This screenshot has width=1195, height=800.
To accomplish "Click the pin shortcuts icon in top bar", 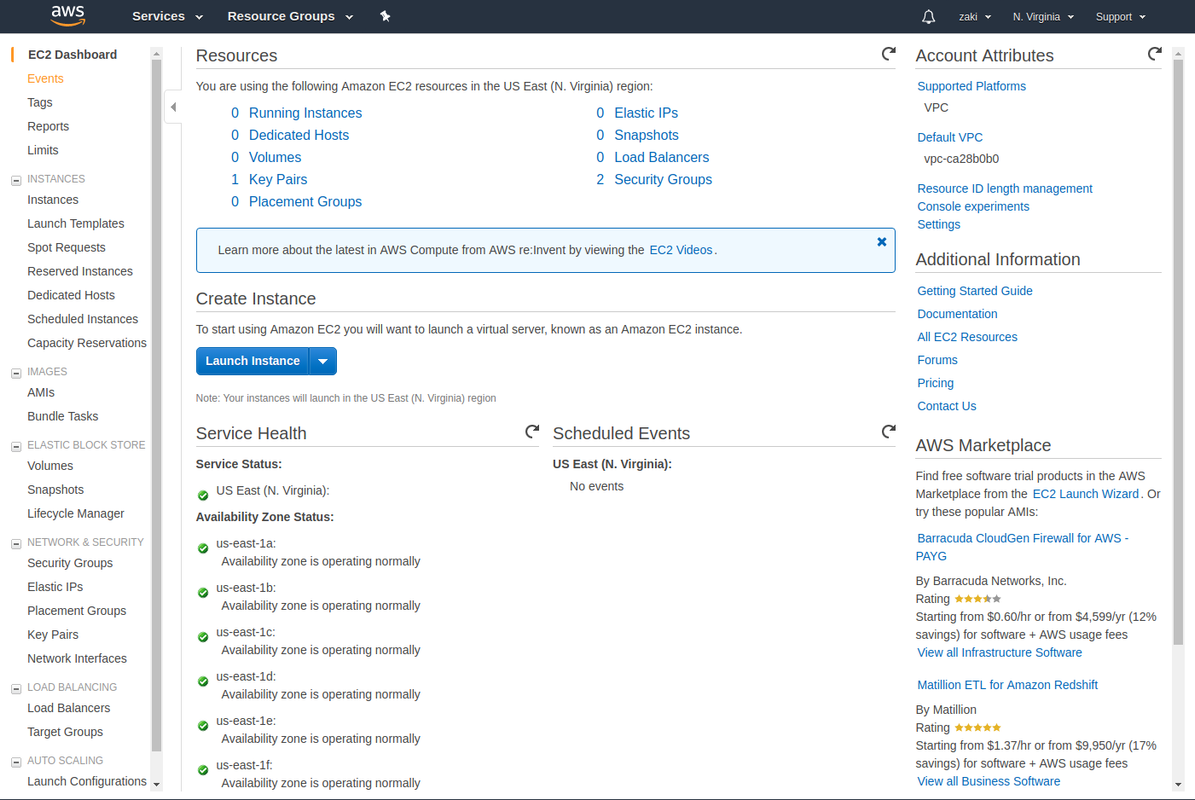I will tap(385, 16).
